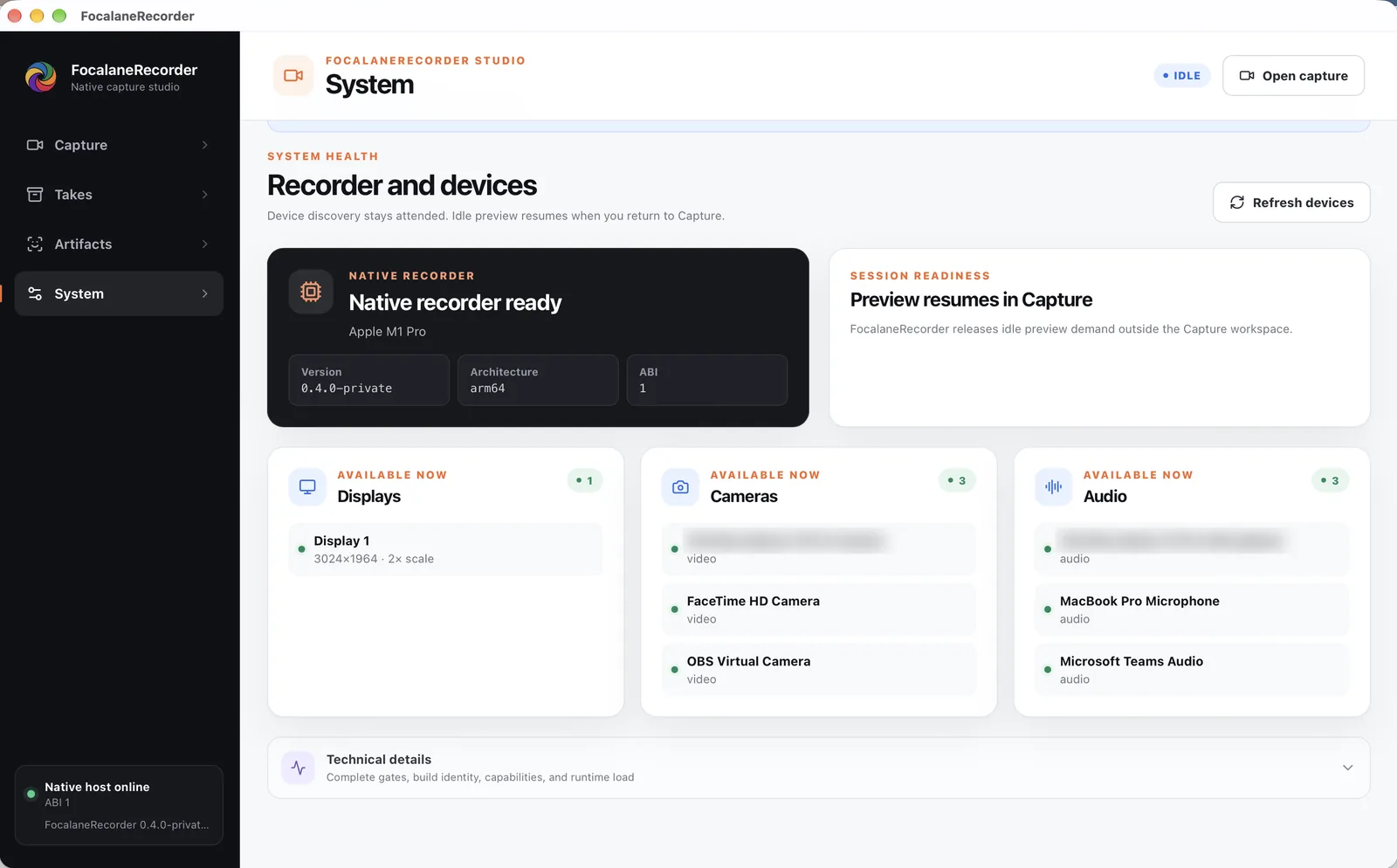Click the monitor icon in Displays card
The width and height of the screenshot is (1397, 868).
click(307, 487)
